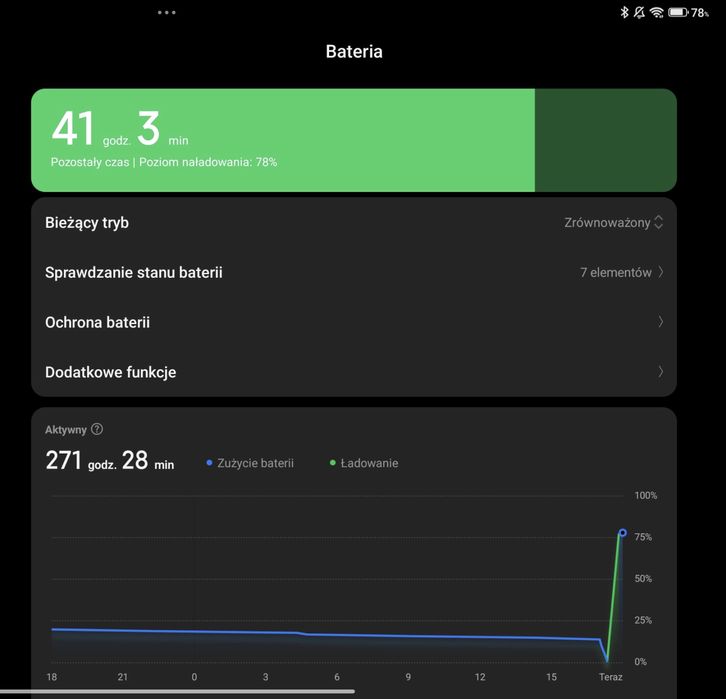This screenshot has height=699, width=726.
Task: Tap the help icon next to Aktywny
Action: 97,429
